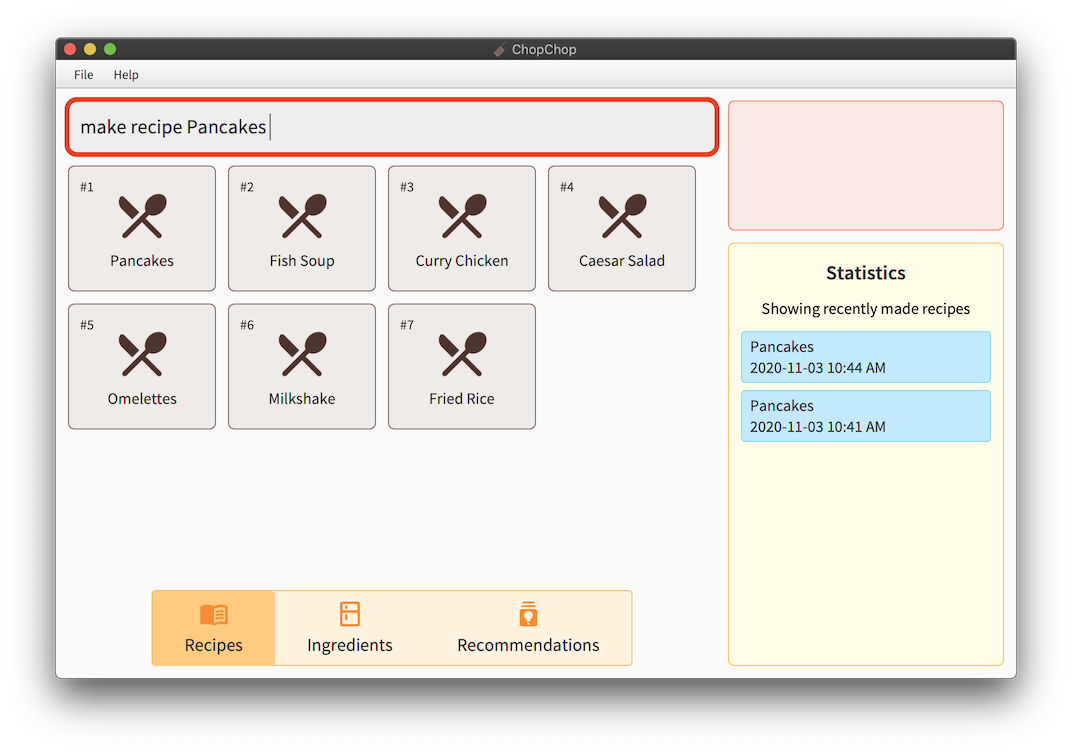Click the #4 index label
The height and width of the screenshot is (752, 1072).
click(567, 187)
